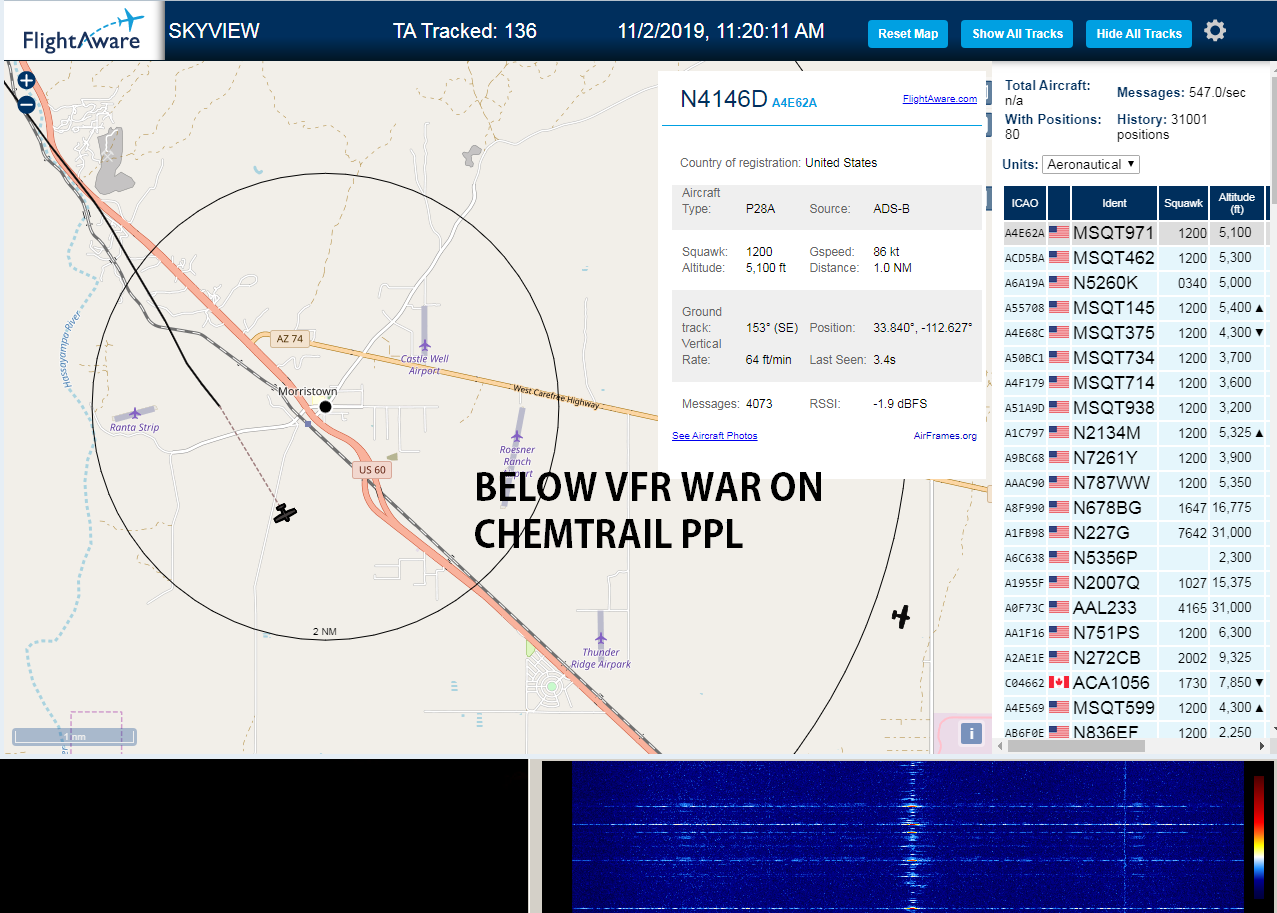1277x913 pixels.
Task: Click the US flag in N751PS row
Action: pos(1059,633)
